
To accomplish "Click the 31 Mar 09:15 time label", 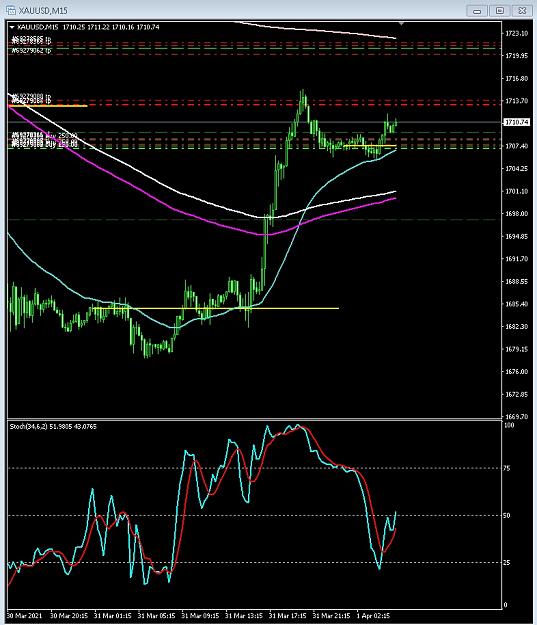I will pyautogui.click(x=200, y=616).
